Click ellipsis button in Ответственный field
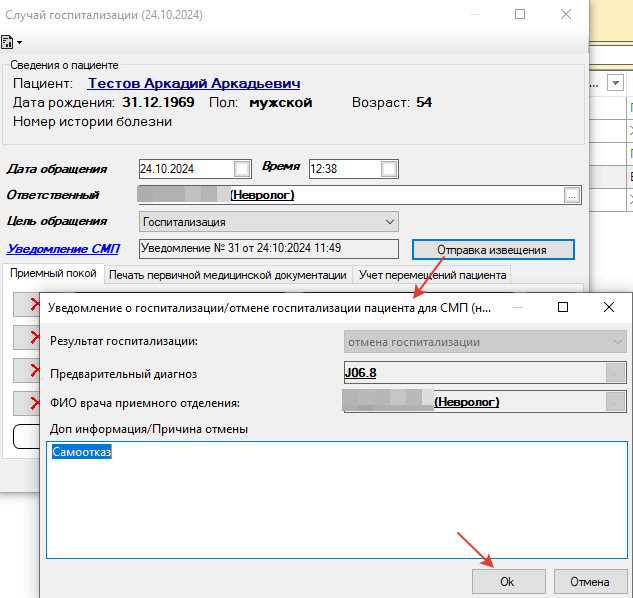 [571, 195]
